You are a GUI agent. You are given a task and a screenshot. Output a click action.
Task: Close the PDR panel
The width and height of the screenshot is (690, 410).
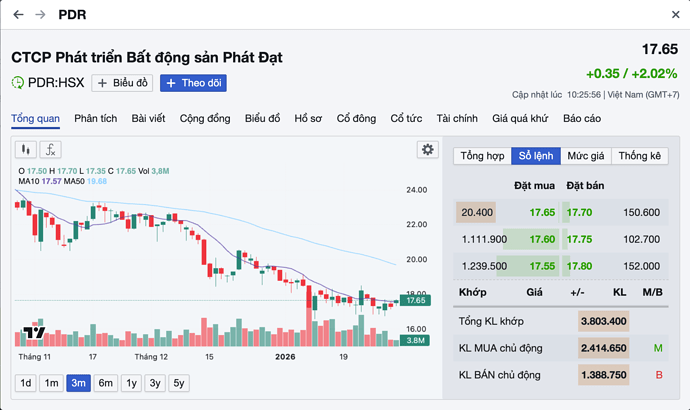[675, 15]
